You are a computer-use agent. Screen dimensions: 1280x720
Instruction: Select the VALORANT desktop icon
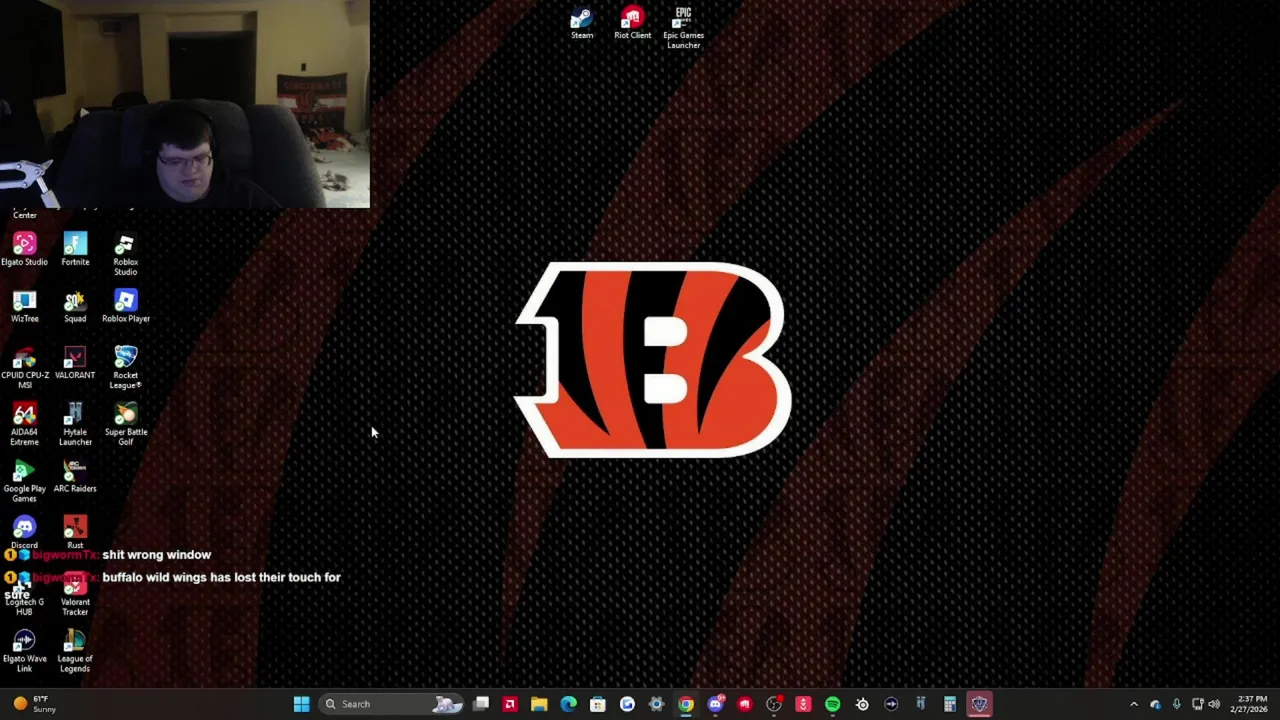pos(75,364)
